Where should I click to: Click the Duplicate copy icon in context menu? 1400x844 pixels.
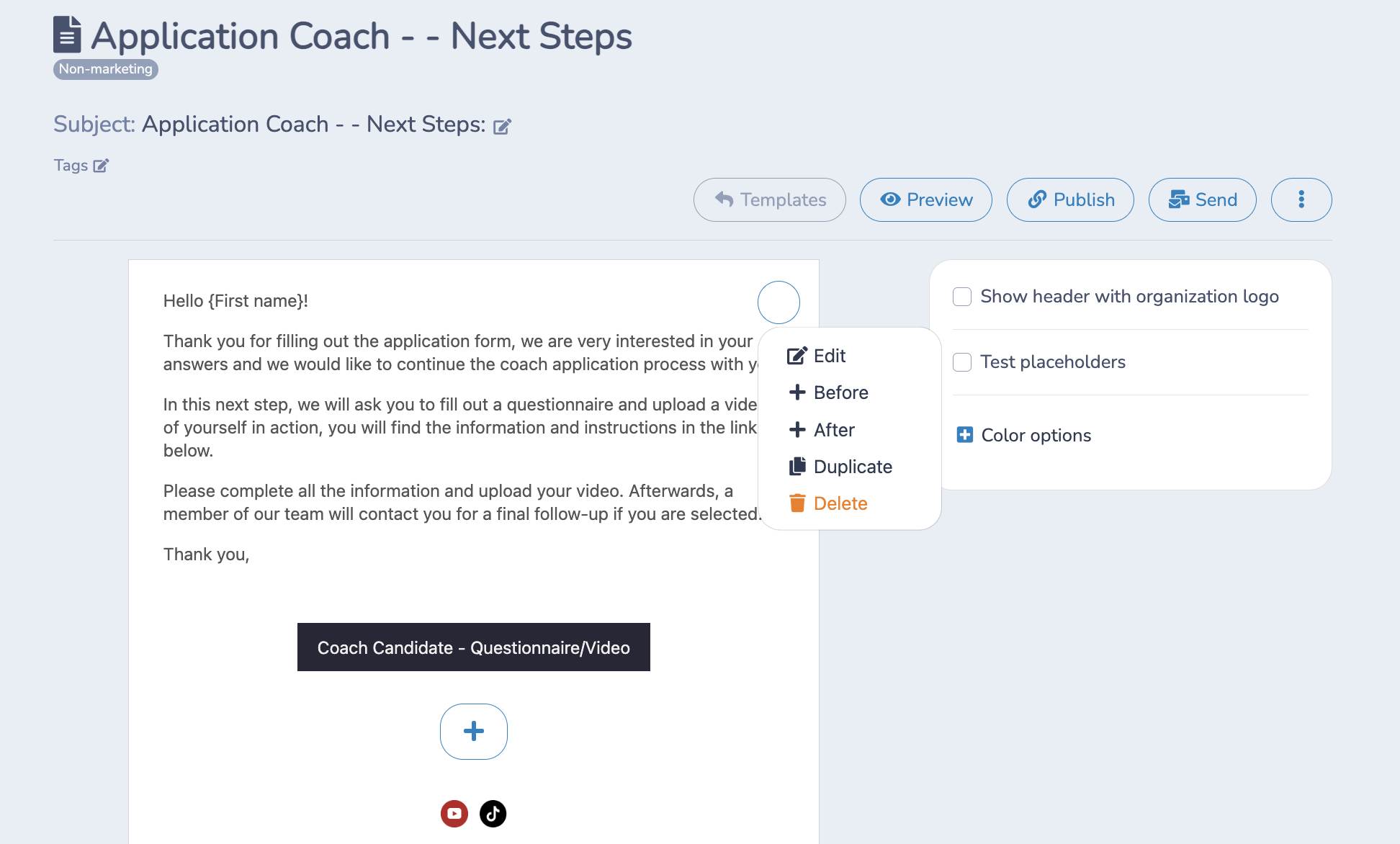pos(796,466)
